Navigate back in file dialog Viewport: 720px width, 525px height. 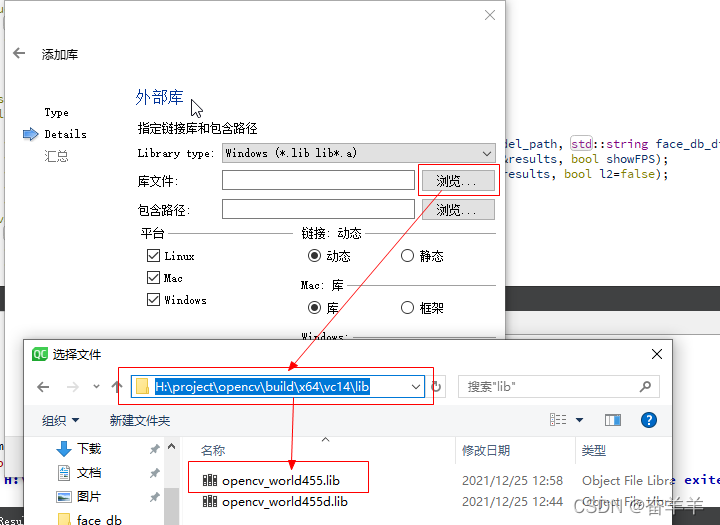pos(43,387)
